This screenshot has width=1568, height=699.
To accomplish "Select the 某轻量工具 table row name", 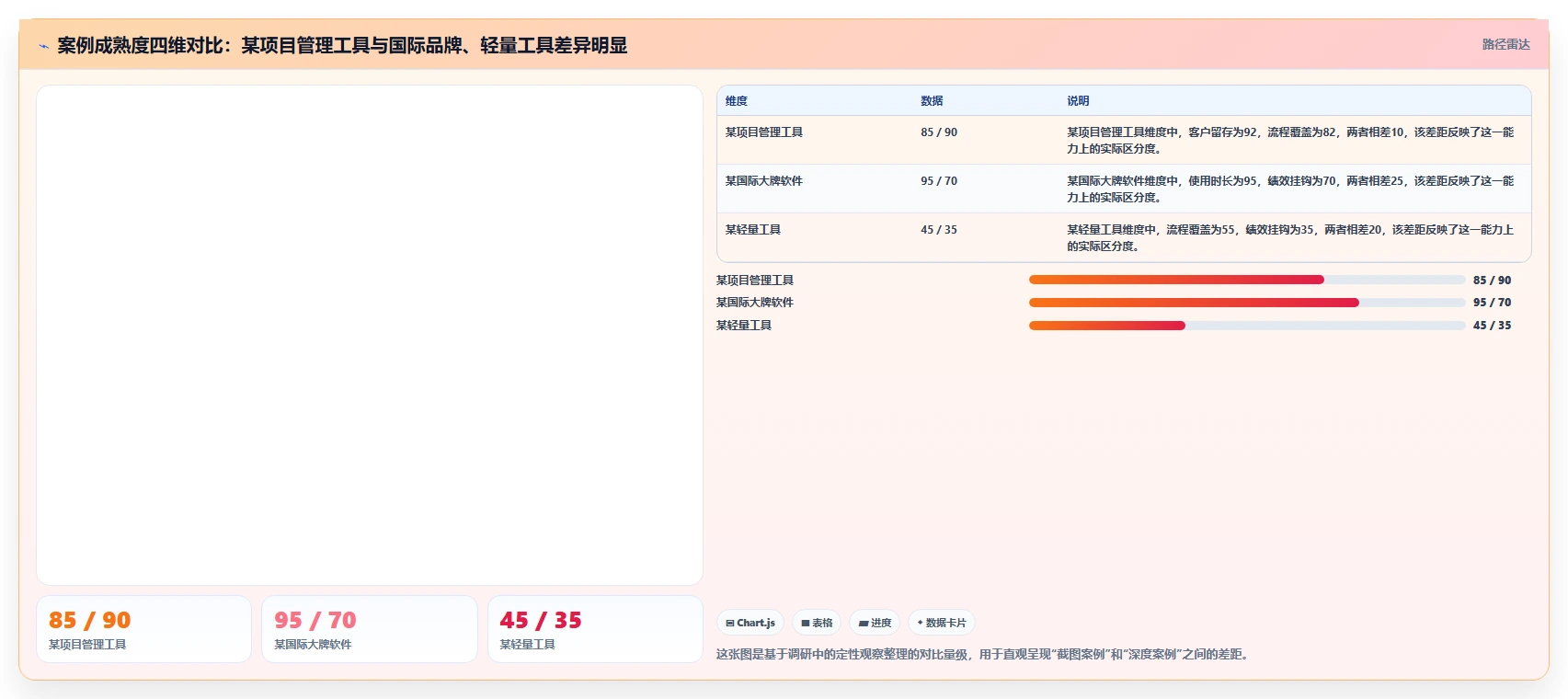I will point(752,230).
